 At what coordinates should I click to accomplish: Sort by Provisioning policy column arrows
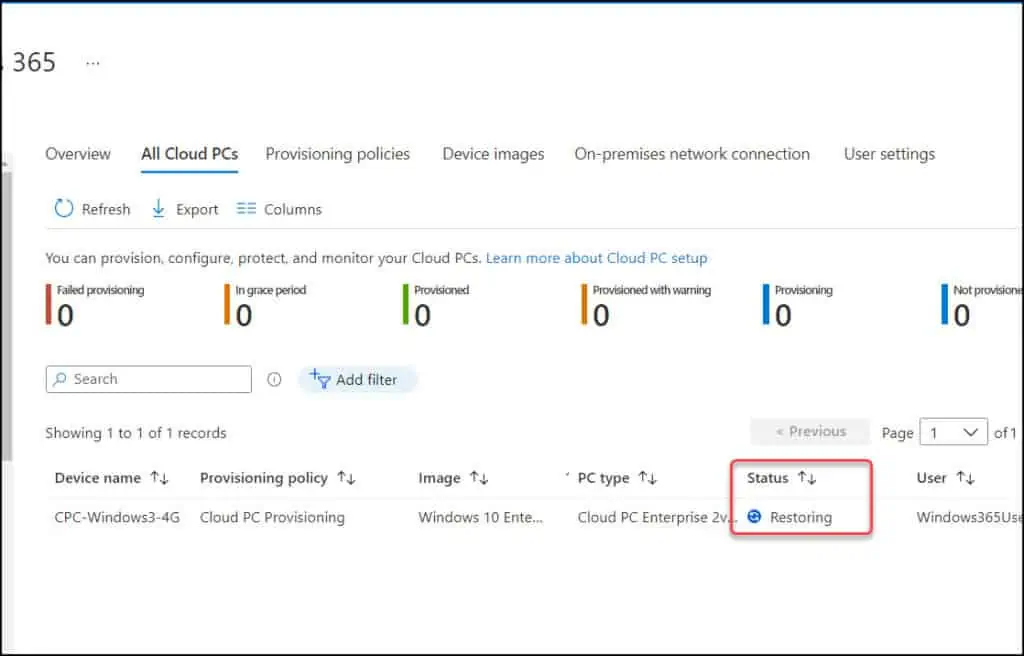point(346,478)
